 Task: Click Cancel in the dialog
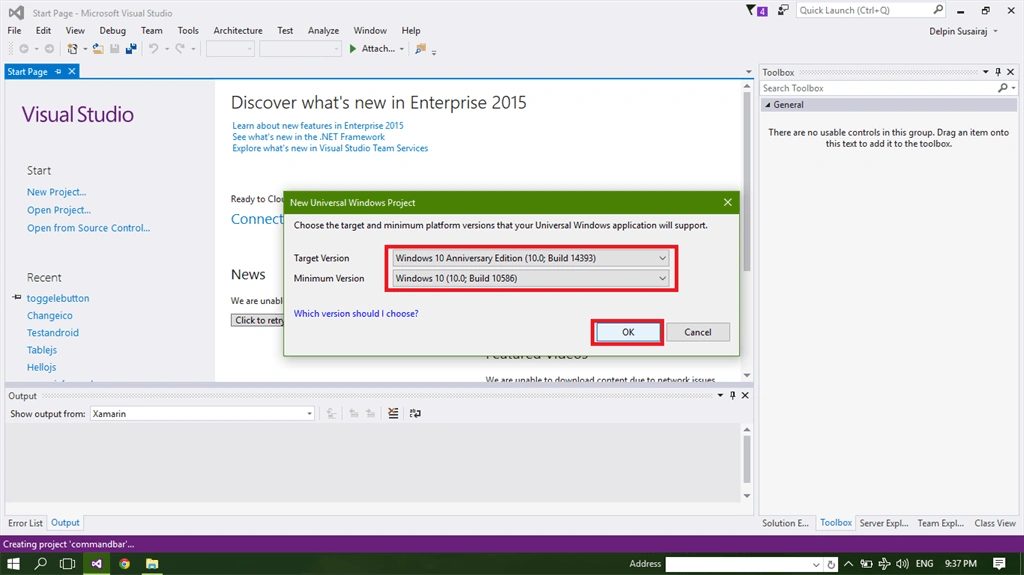pos(697,332)
